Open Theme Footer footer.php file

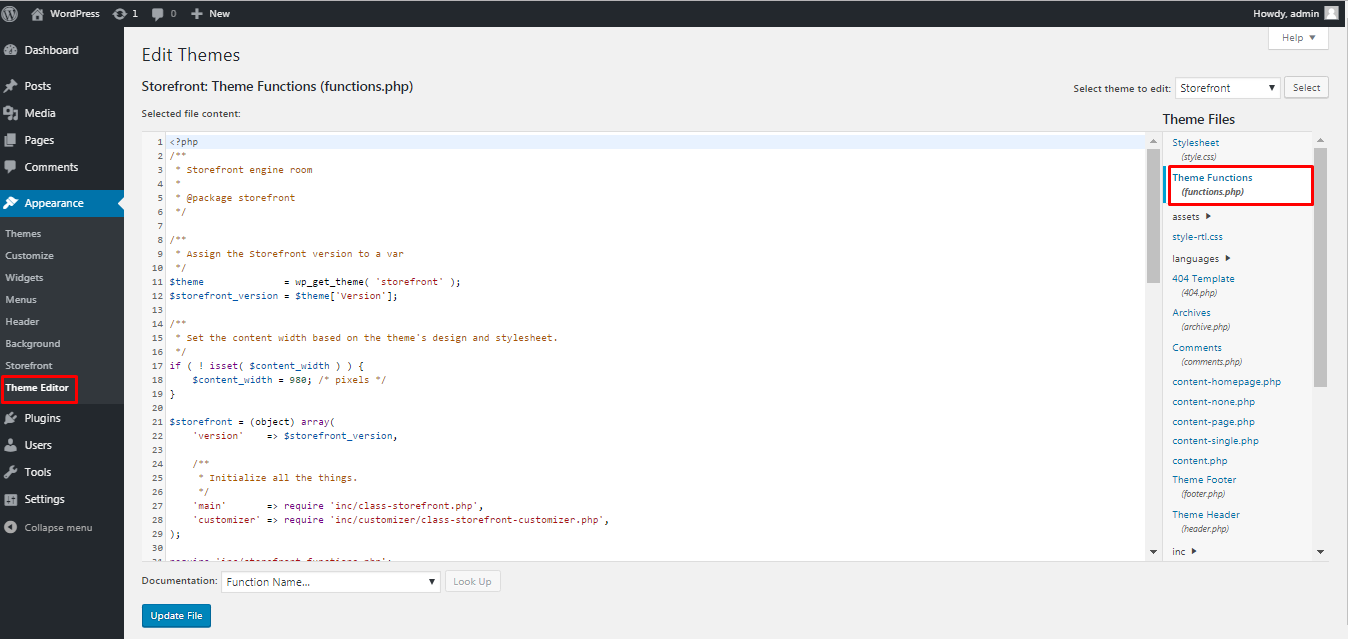click(1204, 486)
